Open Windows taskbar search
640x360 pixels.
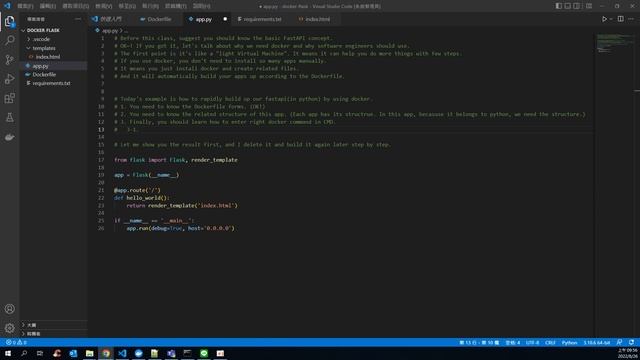click(x=24, y=353)
